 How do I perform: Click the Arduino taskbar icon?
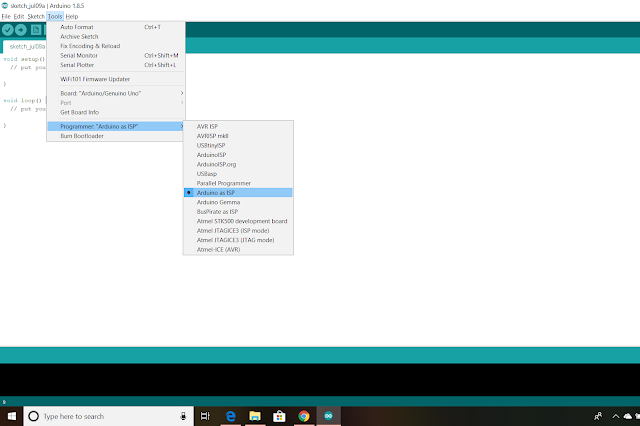[x=329, y=416]
